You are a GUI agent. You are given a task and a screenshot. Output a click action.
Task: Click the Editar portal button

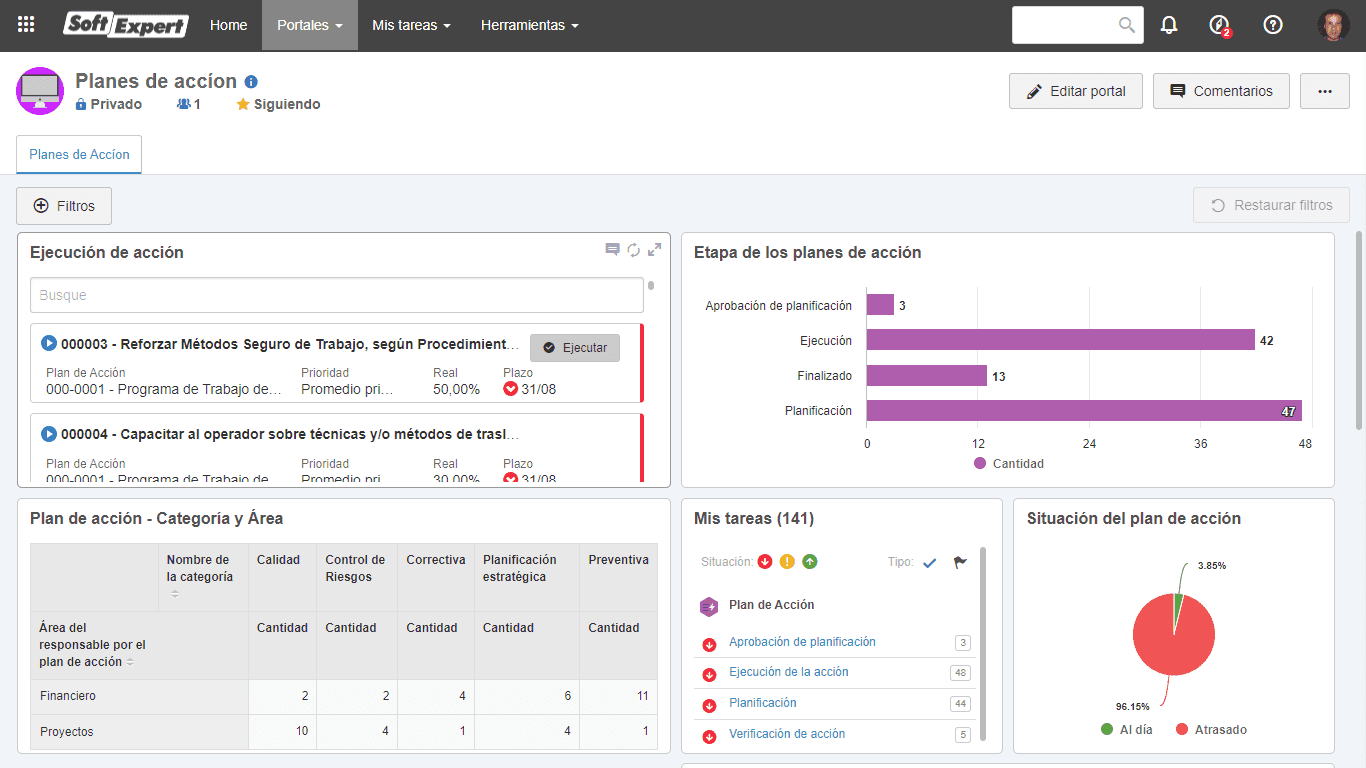[x=1076, y=91]
